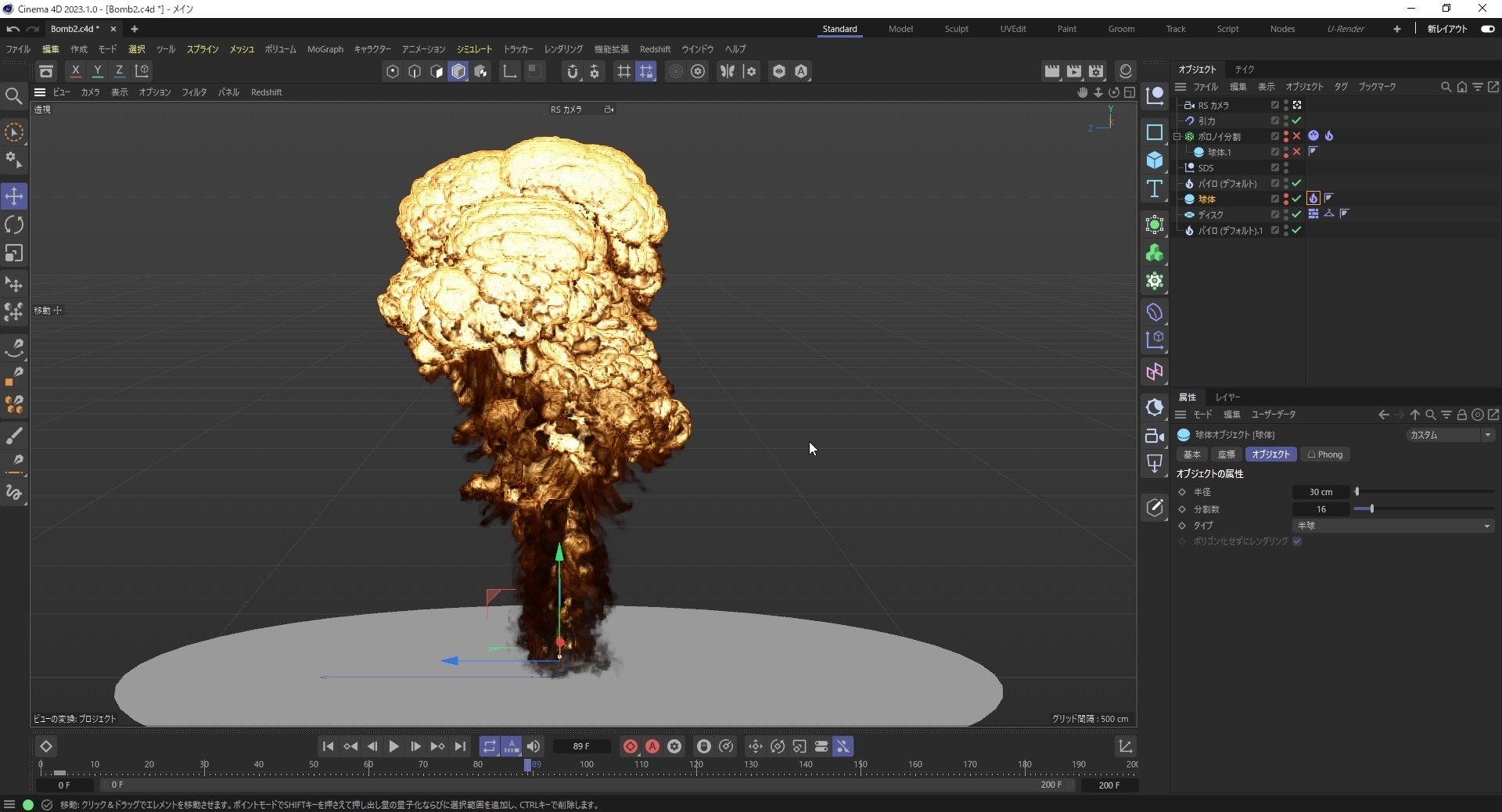Click 基本 attribute tab button
Viewport: 1502px width, 812px height.
1191,455
